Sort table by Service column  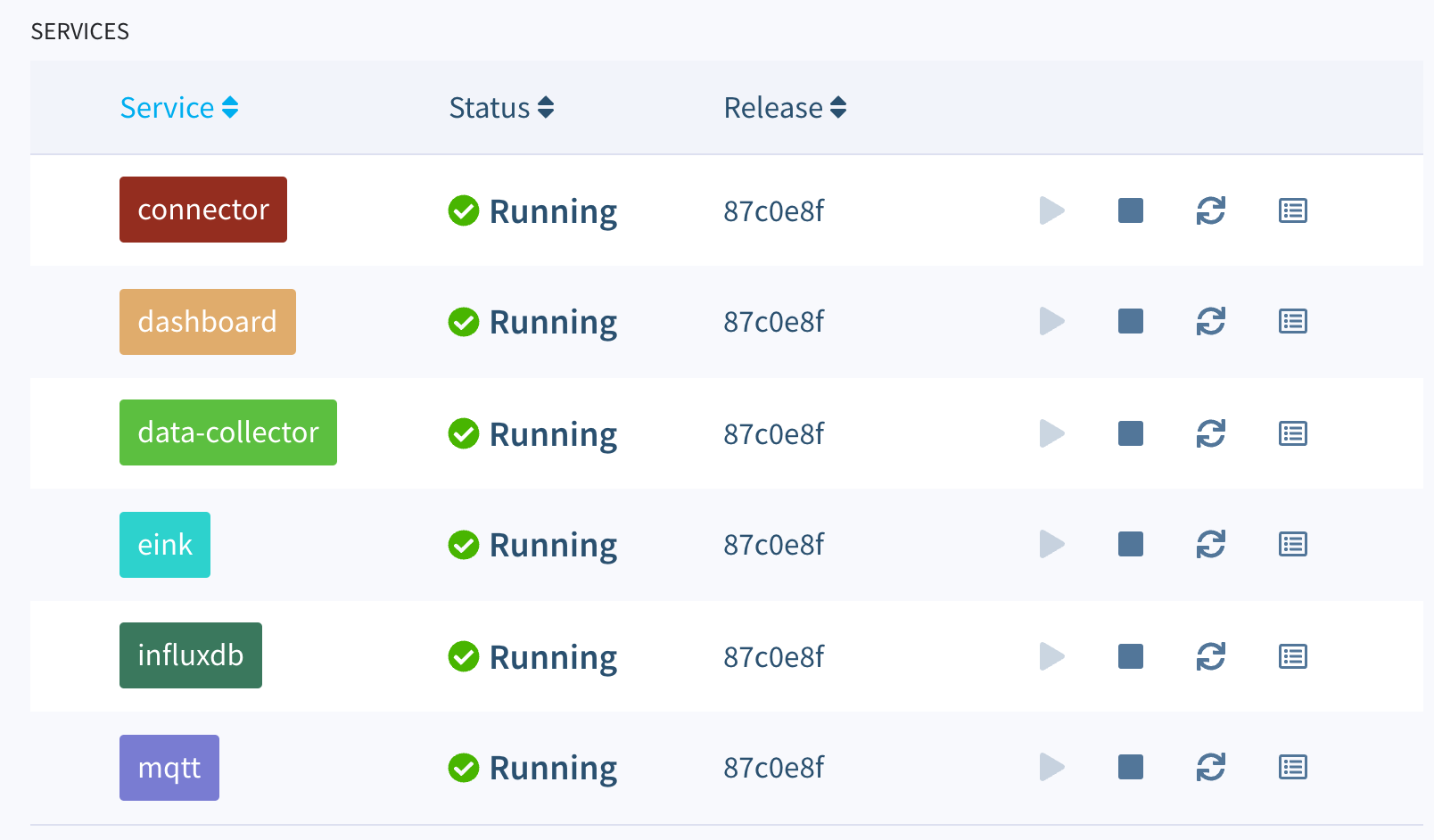tap(178, 108)
